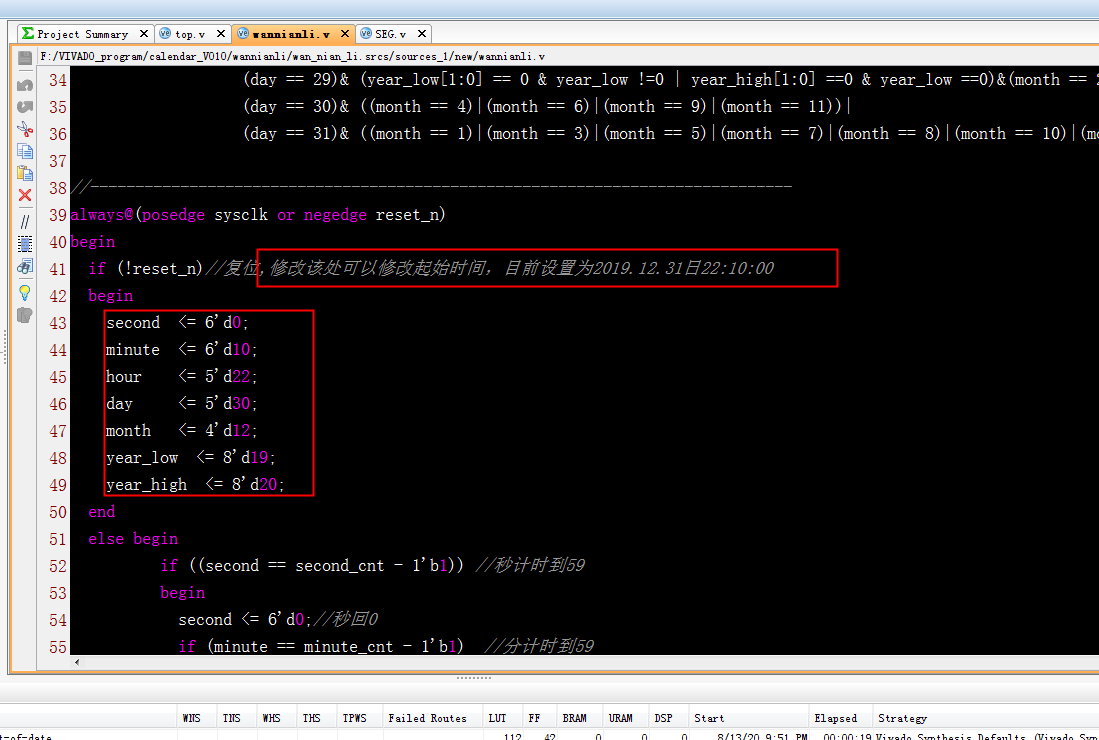This screenshot has height=740, width=1099.
Task: Click the 'year_low <= 8'd19;' assignment
Action: click(191, 458)
